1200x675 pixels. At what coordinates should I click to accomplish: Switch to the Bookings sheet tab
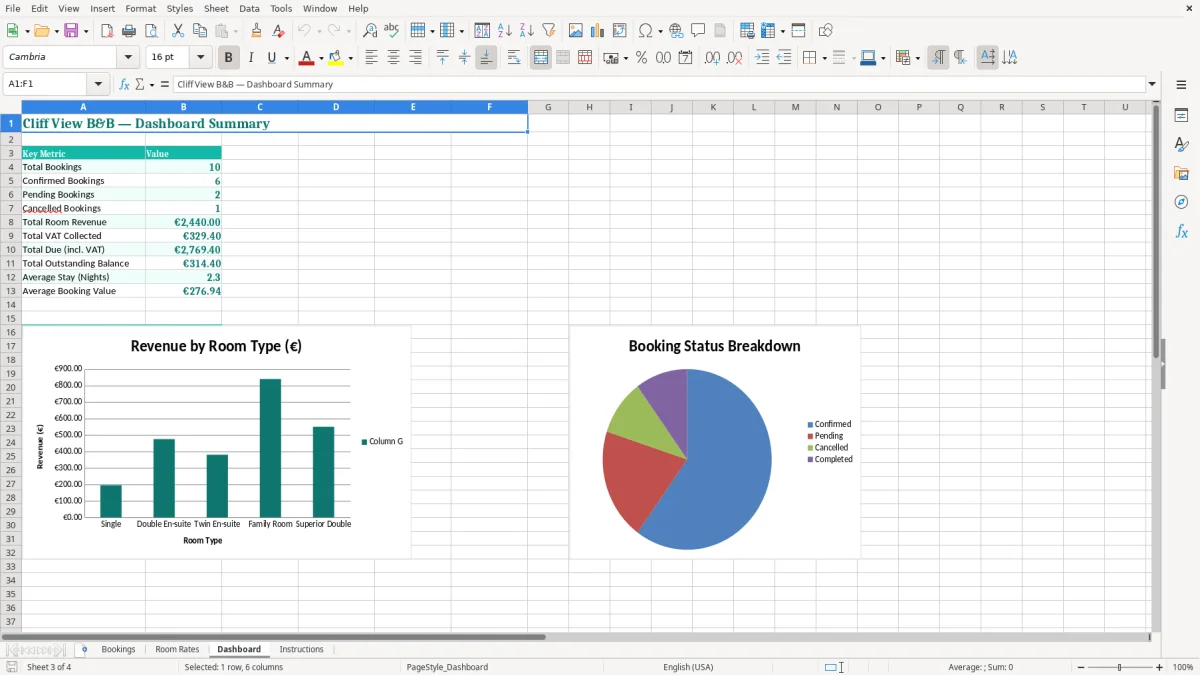118,649
